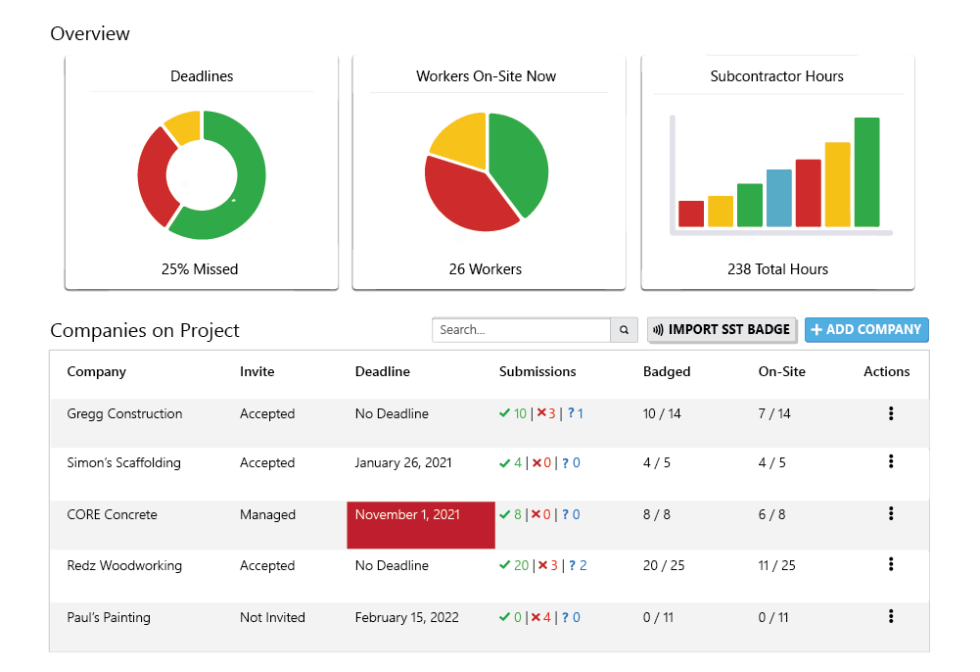Click the red X submissions icon for Paul's Painting
Screen dimensions: 980x672
pyautogui.click(x=536, y=617)
